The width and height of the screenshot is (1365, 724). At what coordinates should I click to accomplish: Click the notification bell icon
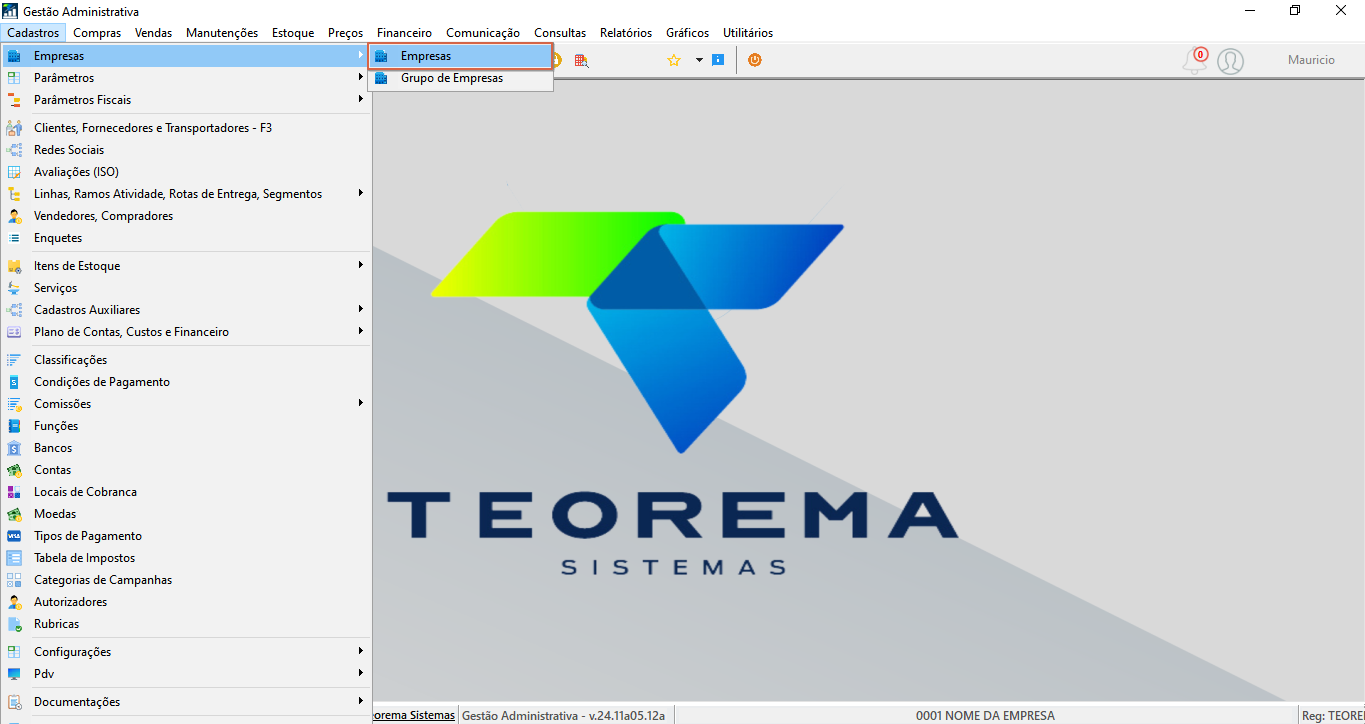[x=1194, y=61]
